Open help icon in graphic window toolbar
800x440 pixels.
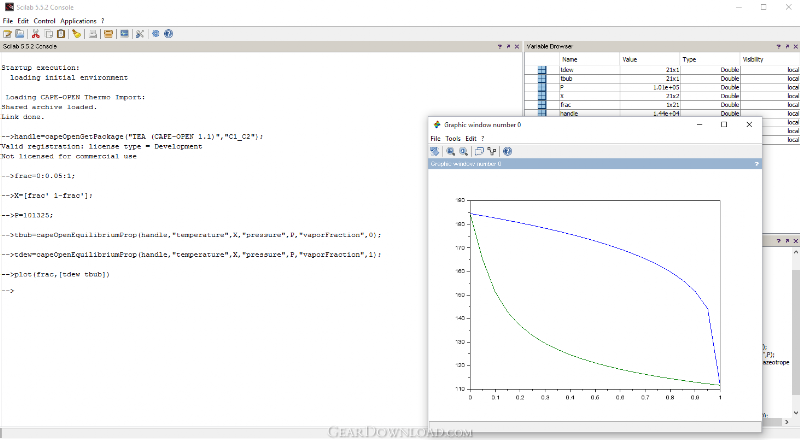click(x=507, y=151)
